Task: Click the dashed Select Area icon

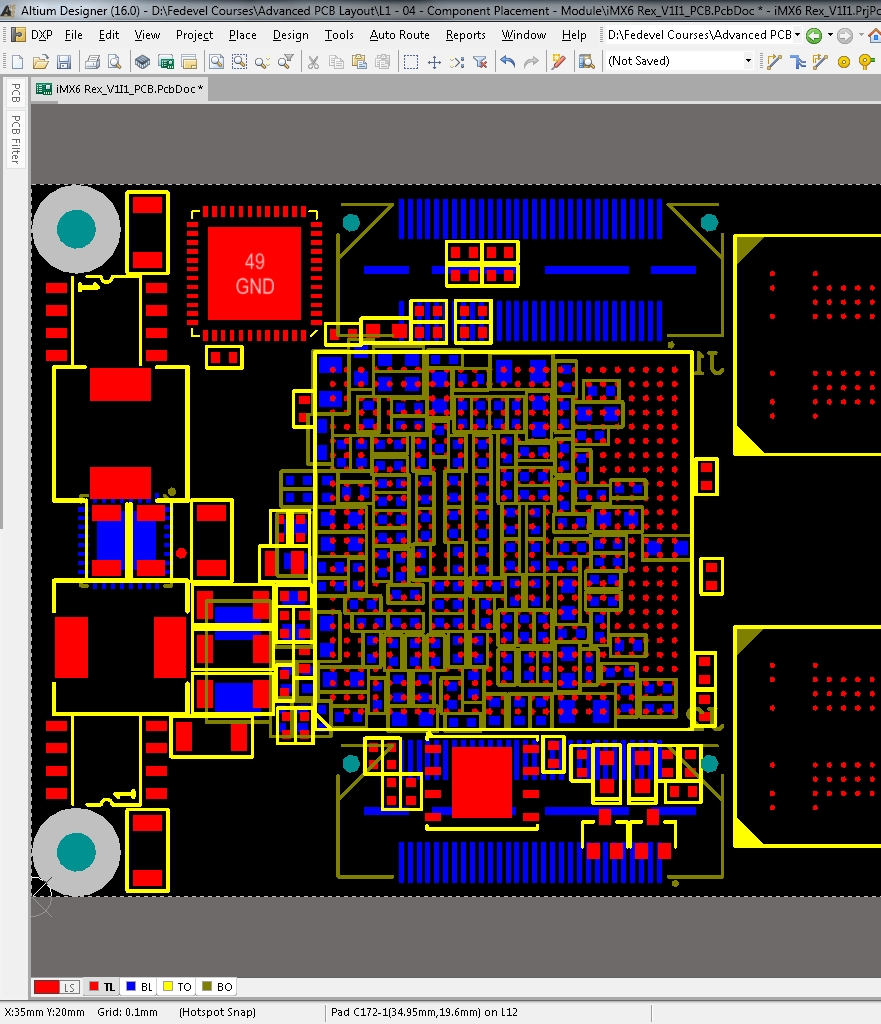Action: pos(411,62)
